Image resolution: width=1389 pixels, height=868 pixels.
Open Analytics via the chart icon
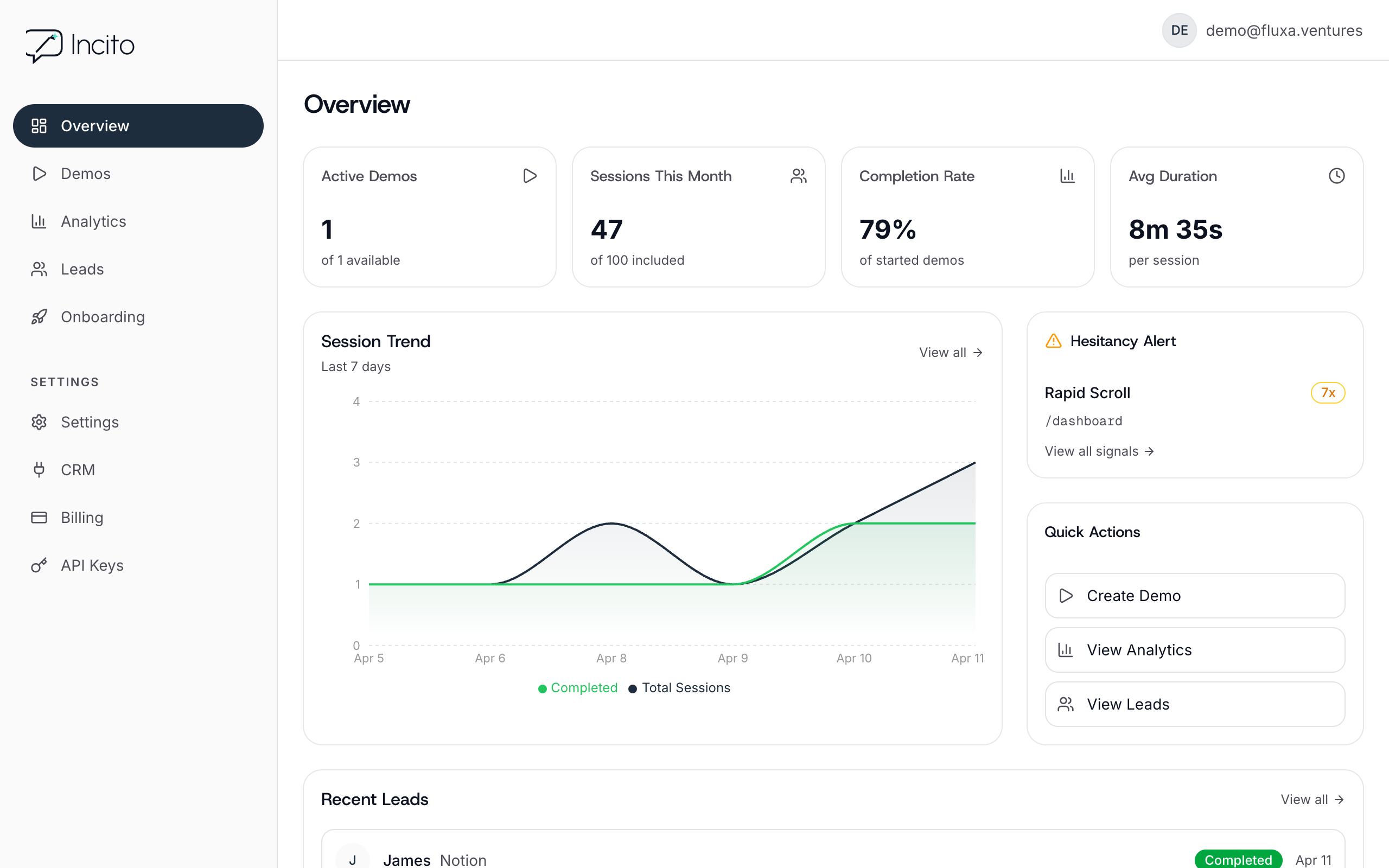pyautogui.click(x=39, y=221)
